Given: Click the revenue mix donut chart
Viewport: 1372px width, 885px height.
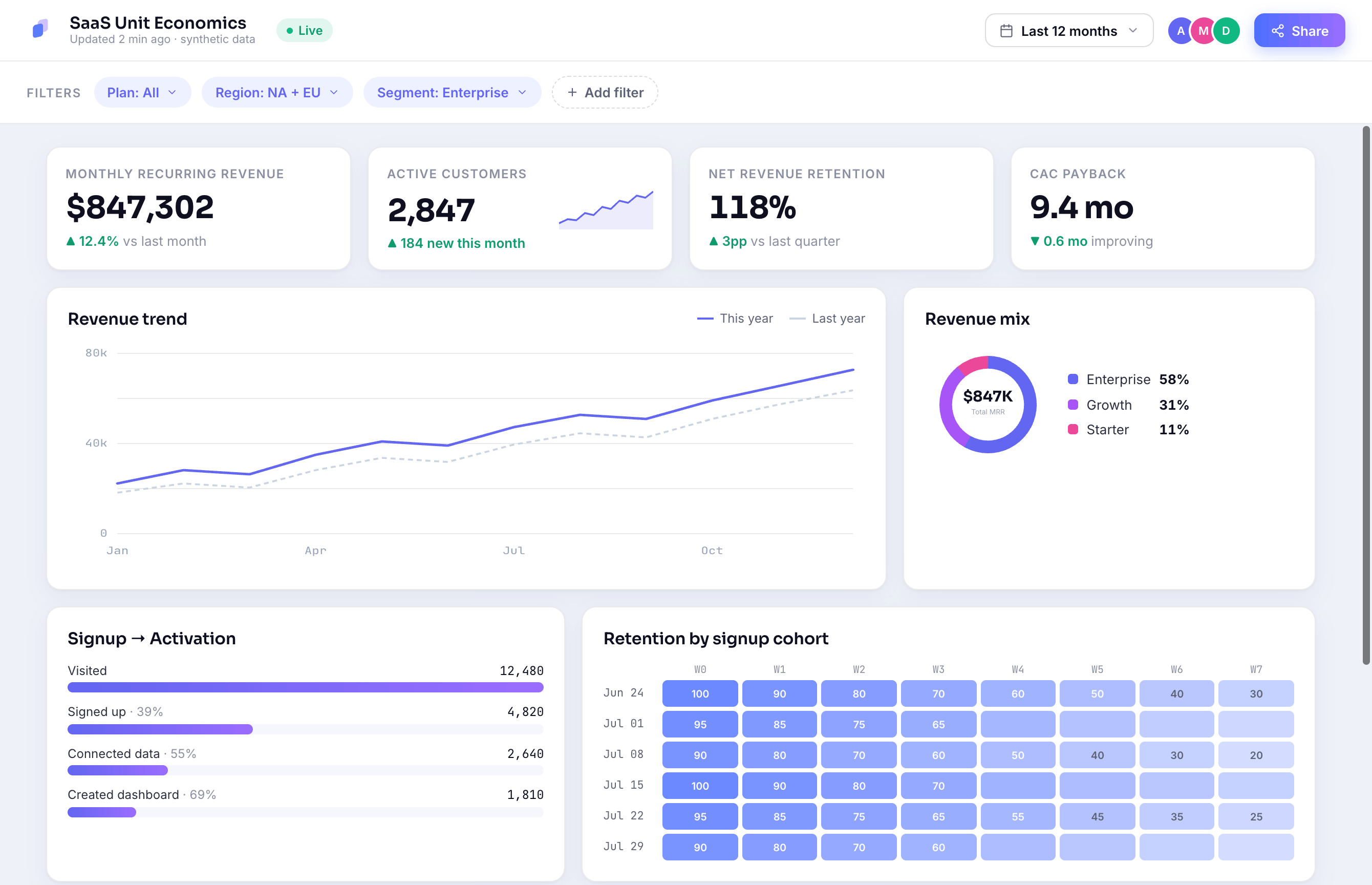Looking at the screenshot, I should click(x=988, y=405).
